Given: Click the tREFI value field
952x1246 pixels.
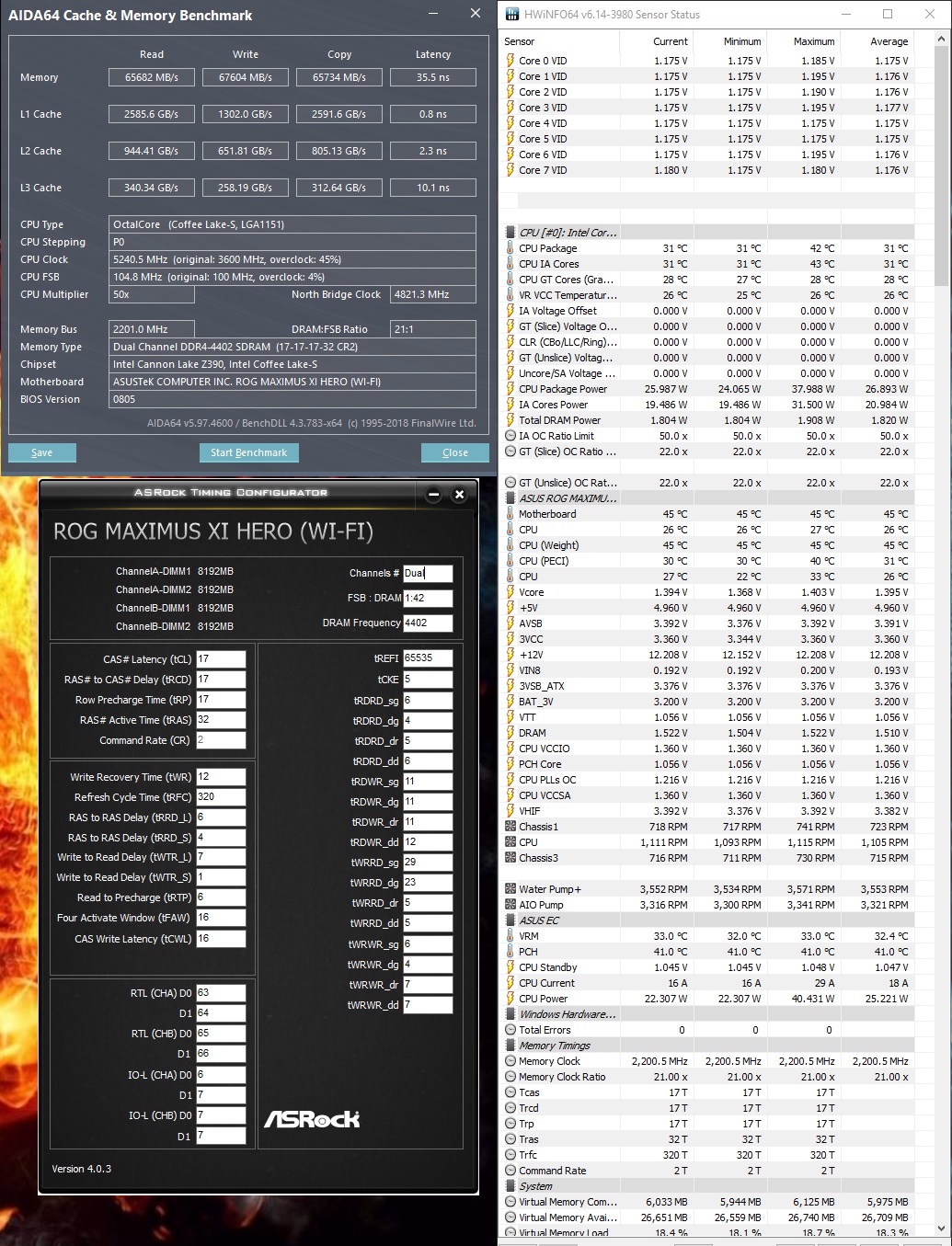Looking at the screenshot, I should pos(428,657).
